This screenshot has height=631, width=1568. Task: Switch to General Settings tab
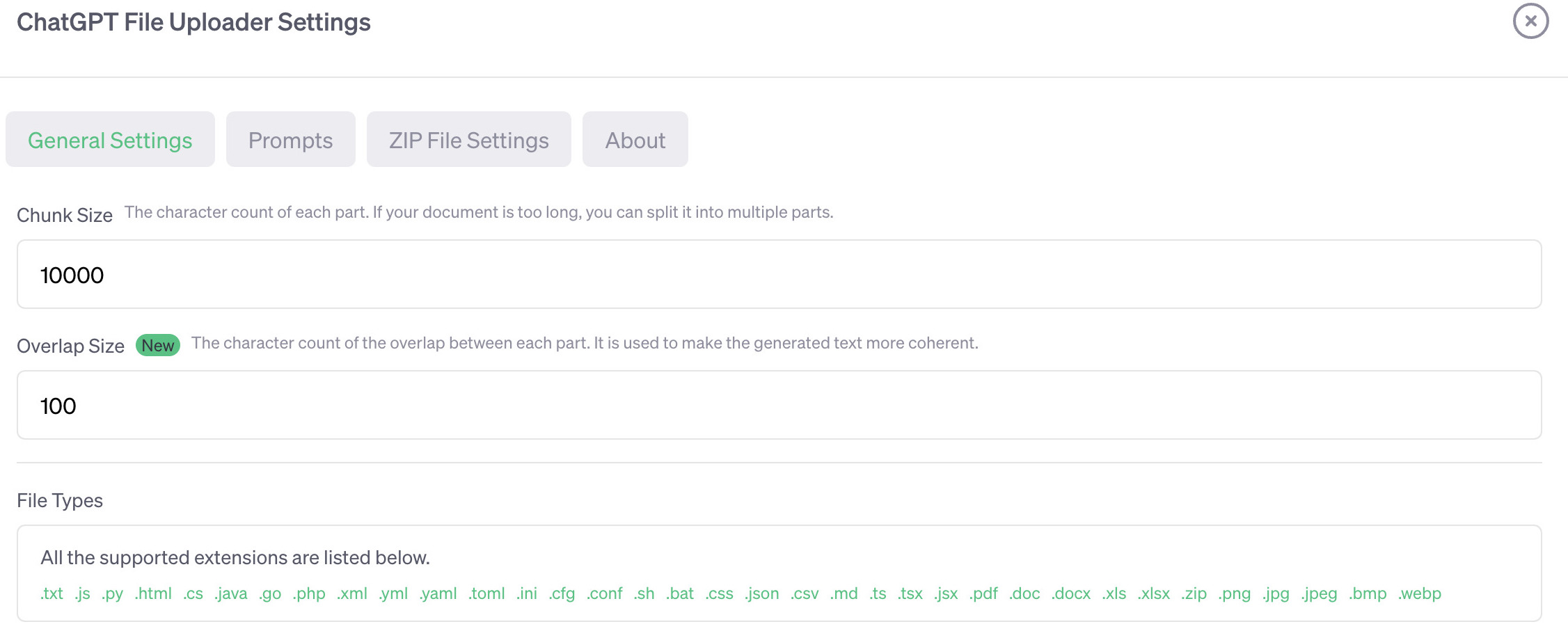(x=110, y=140)
